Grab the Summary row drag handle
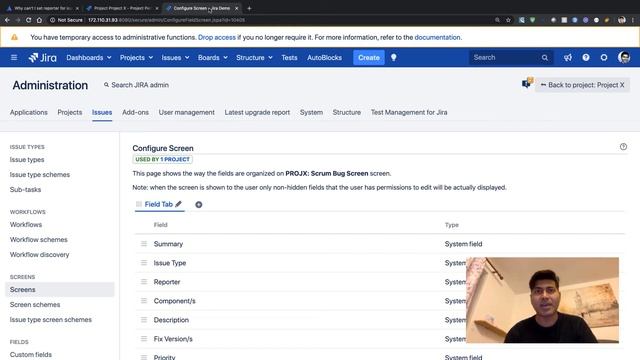This screenshot has height=360, width=640. pos(144,244)
